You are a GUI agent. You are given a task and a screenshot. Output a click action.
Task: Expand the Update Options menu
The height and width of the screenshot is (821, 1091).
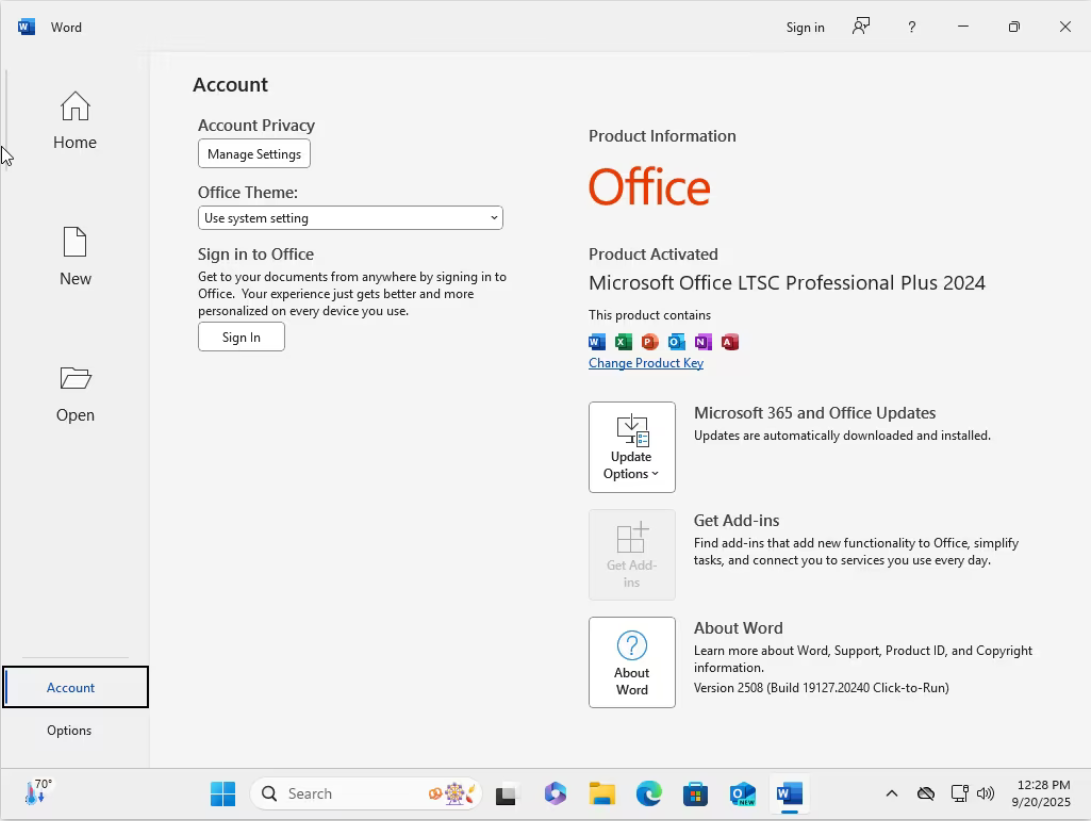pos(632,447)
